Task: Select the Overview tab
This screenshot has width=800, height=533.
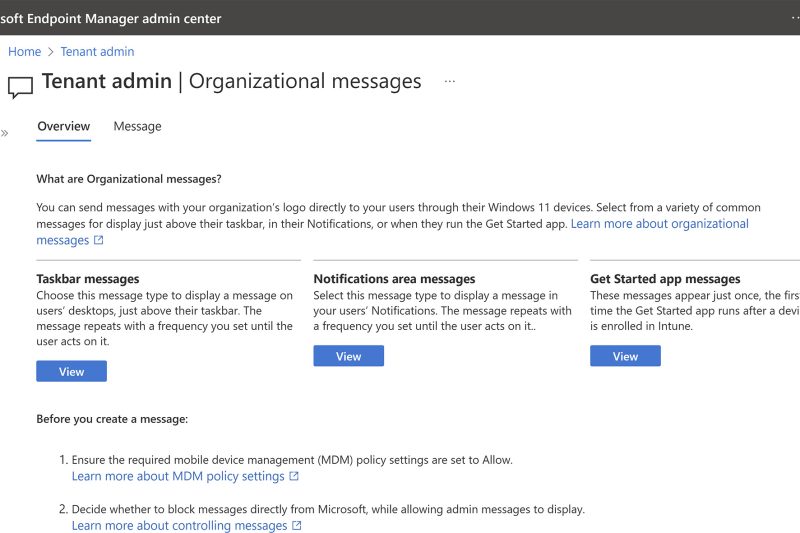Action: 64,126
